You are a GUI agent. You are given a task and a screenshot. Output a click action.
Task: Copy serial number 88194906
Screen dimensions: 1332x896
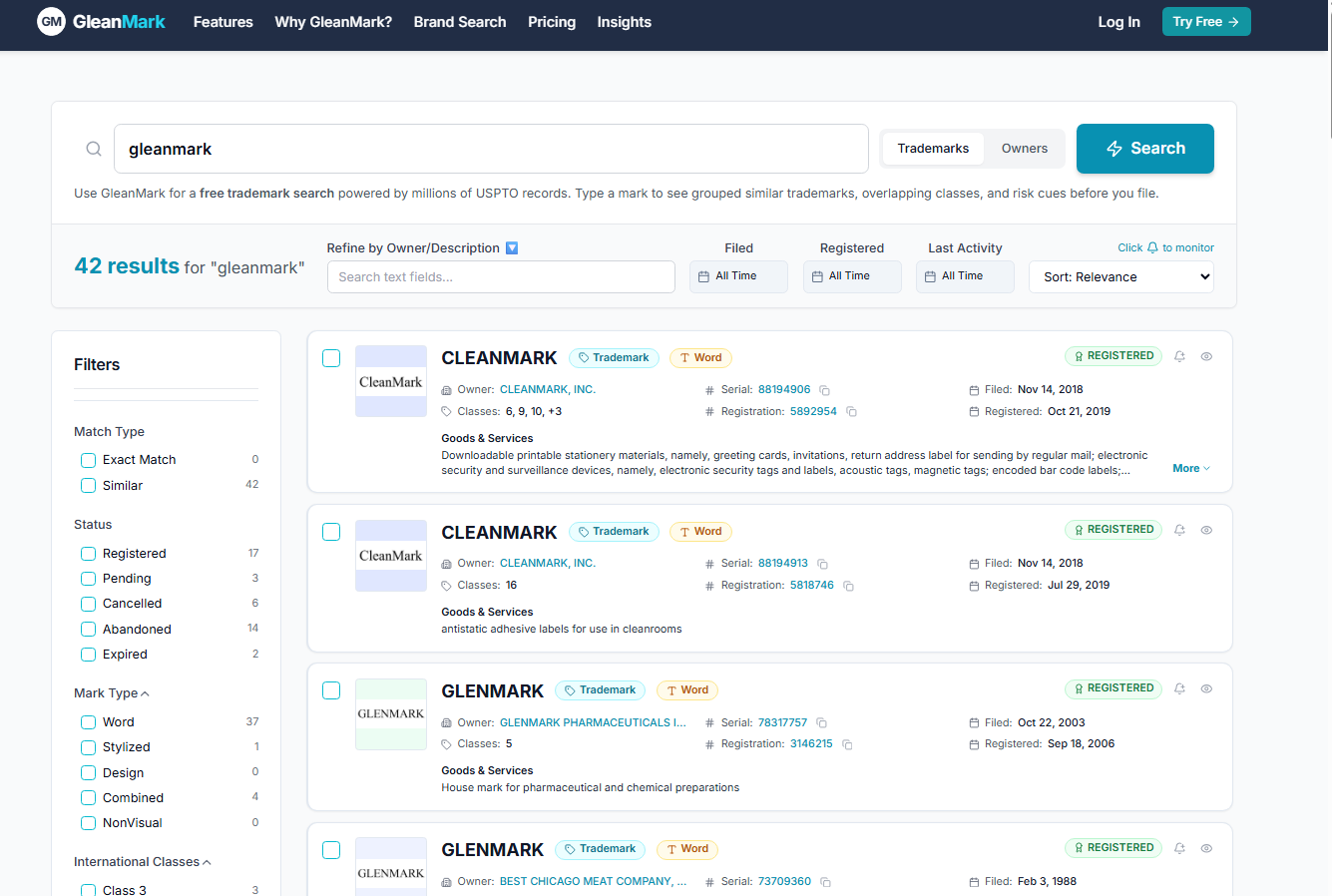tap(824, 390)
